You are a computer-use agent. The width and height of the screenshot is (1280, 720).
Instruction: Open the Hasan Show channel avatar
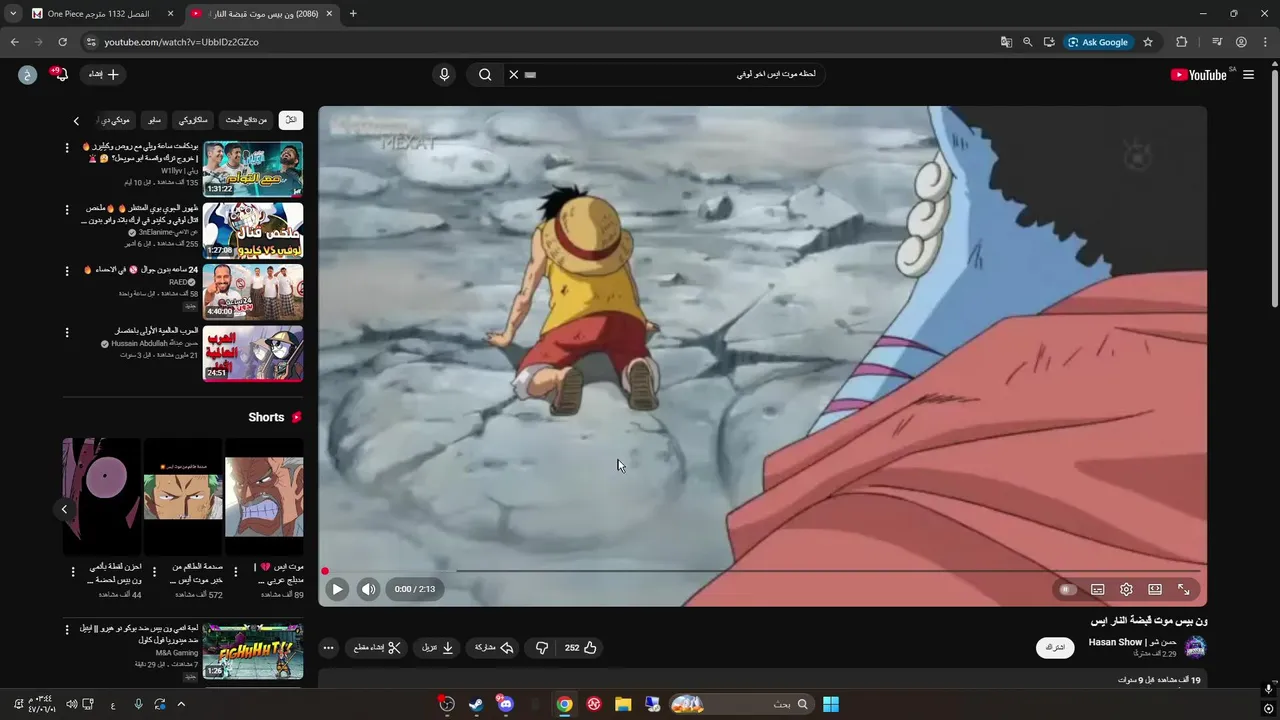point(1195,647)
